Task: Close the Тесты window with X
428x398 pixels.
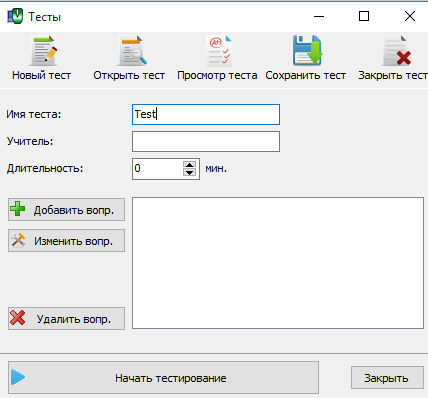Action: [410, 16]
